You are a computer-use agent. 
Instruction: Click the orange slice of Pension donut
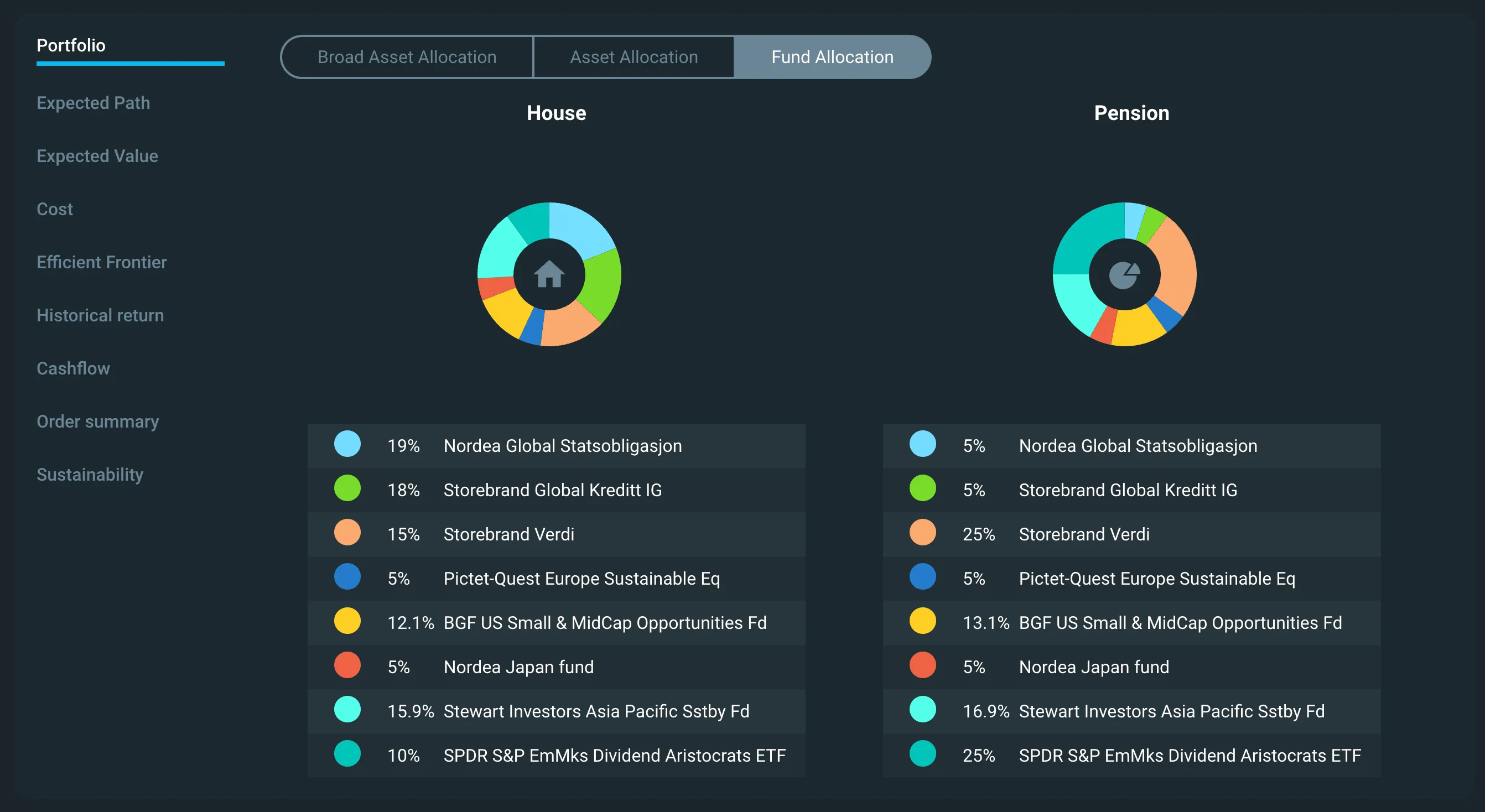tap(1176, 265)
